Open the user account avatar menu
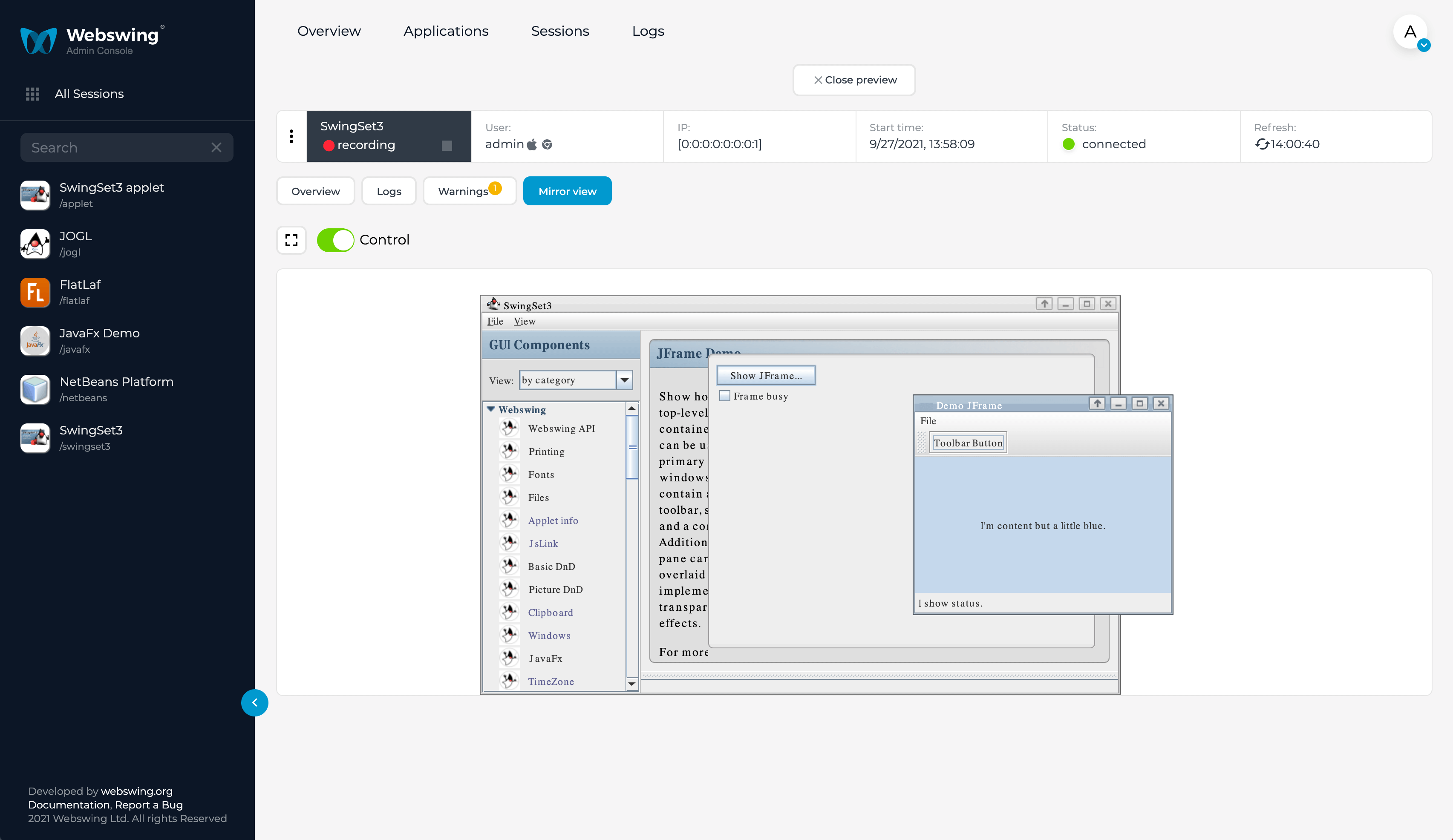This screenshot has width=1453, height=840. click(1410, 32)
